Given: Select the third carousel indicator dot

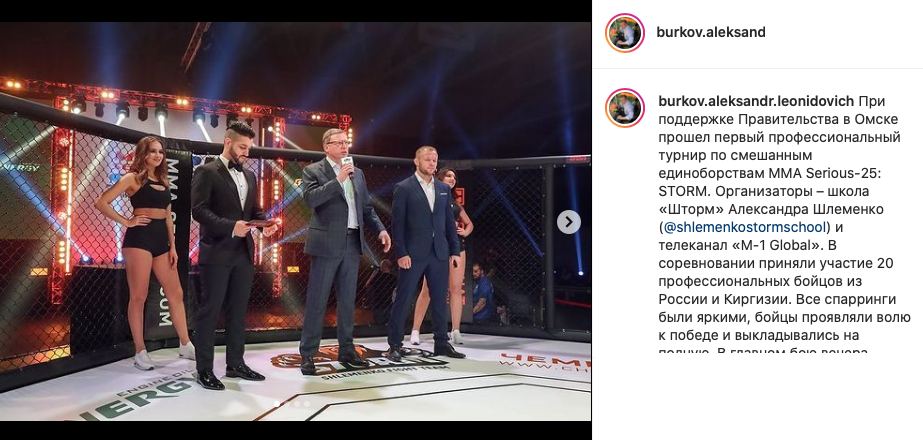Looking at the screenshot, I should pyautogui.click(x=297, y=404).
